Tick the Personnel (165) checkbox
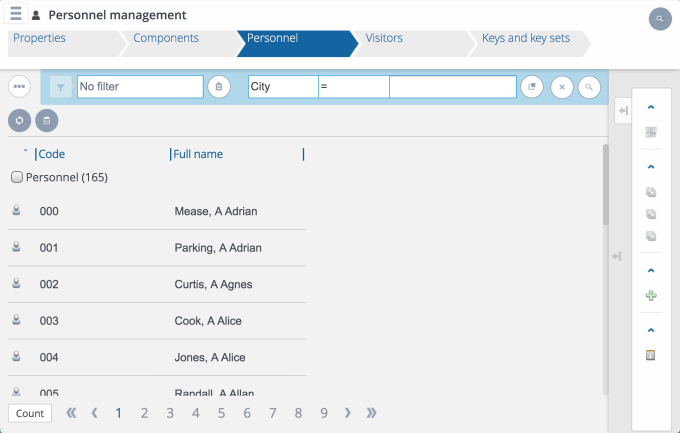The width and height of the screenshot is (680, 433). [x=17, y=177]
